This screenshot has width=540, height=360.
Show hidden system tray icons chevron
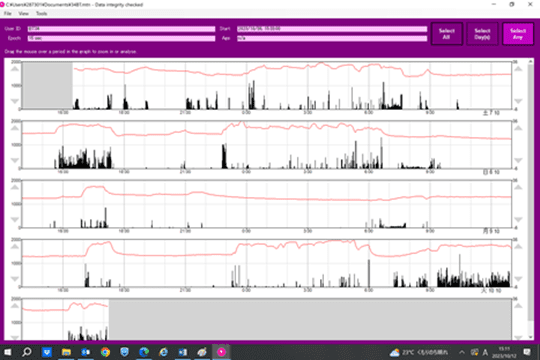(462, 352)
